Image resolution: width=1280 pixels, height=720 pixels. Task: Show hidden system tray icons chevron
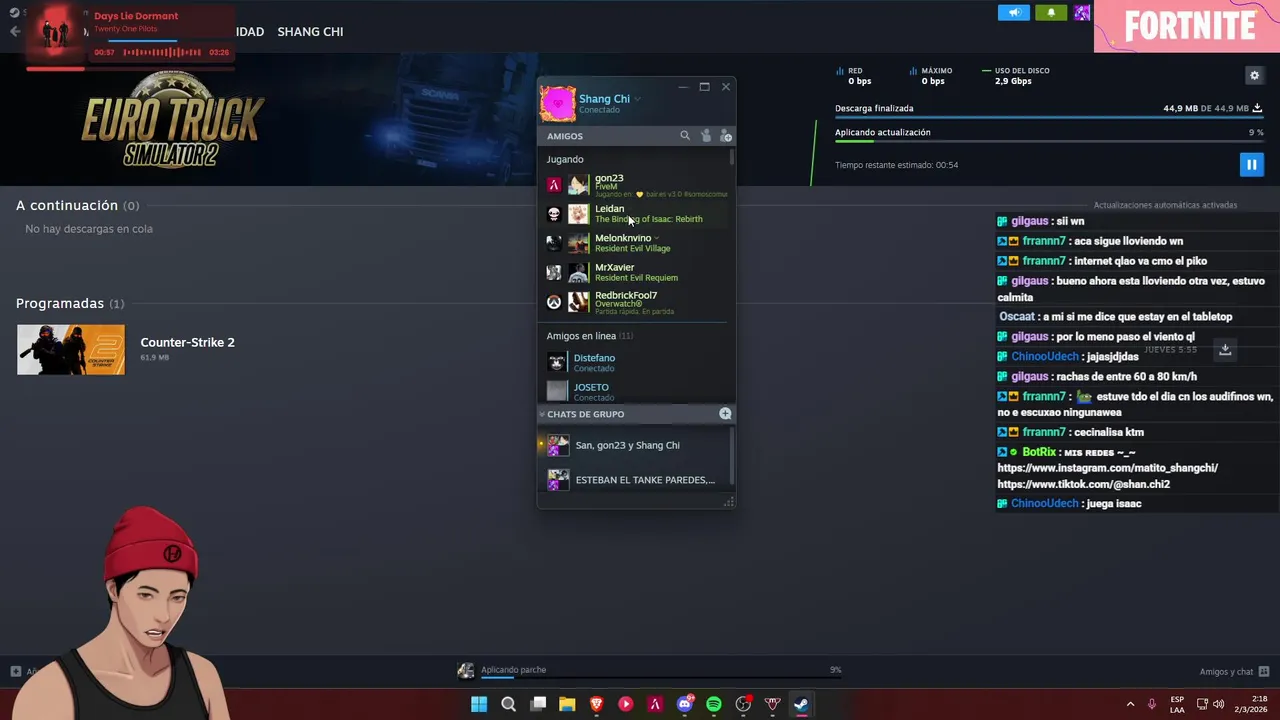point(1131,704)
